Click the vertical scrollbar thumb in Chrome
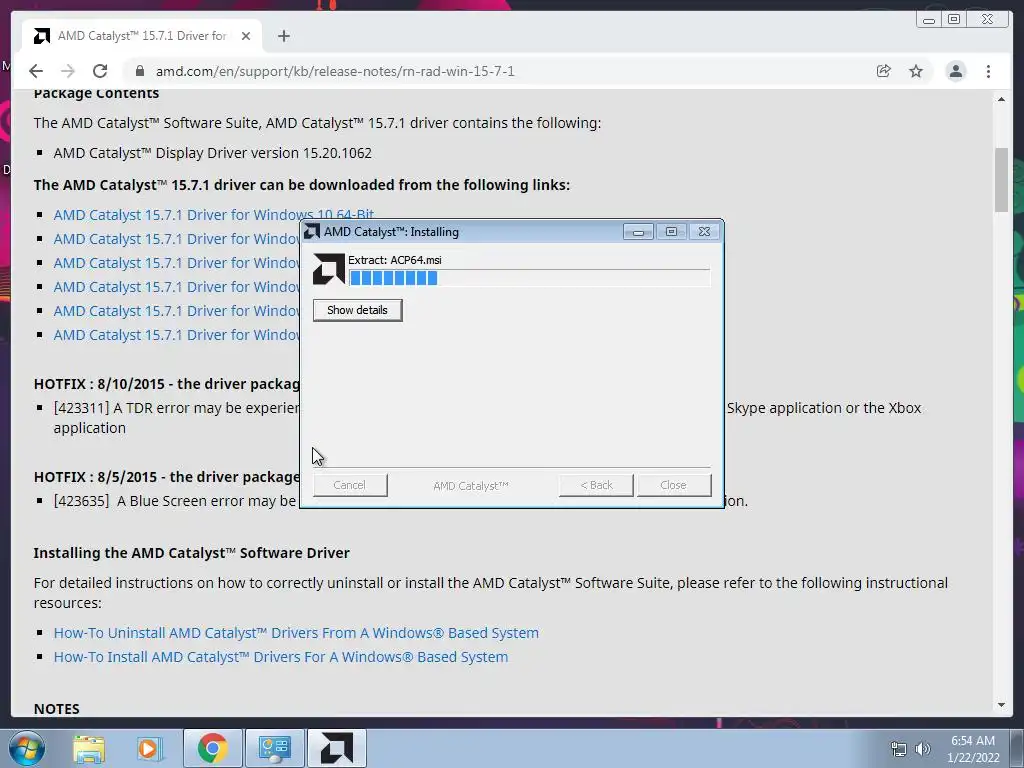The width and height of the screenshot is (1024, 768). point(1001,180)
